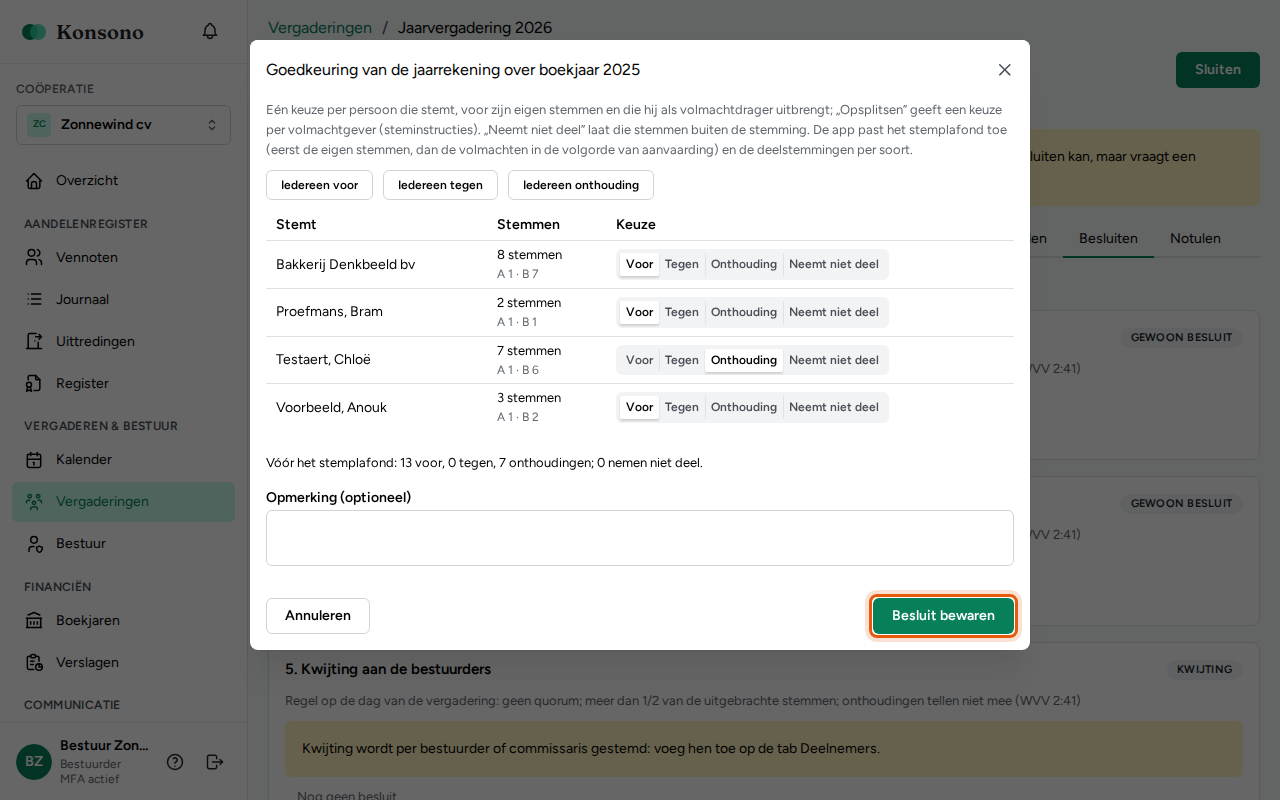
Task: Click the Overzicht home icon
Action: point(34,181)
